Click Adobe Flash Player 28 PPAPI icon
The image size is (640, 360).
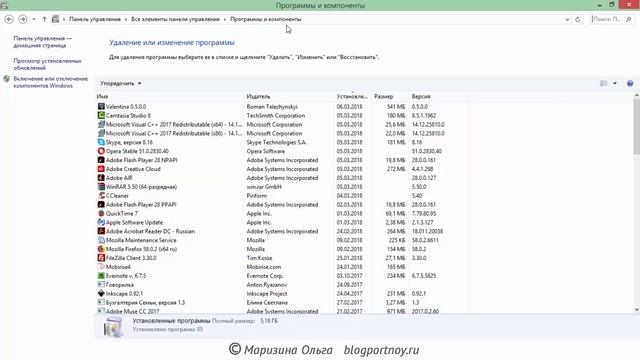pyautogui.click(x=101, y=204)
